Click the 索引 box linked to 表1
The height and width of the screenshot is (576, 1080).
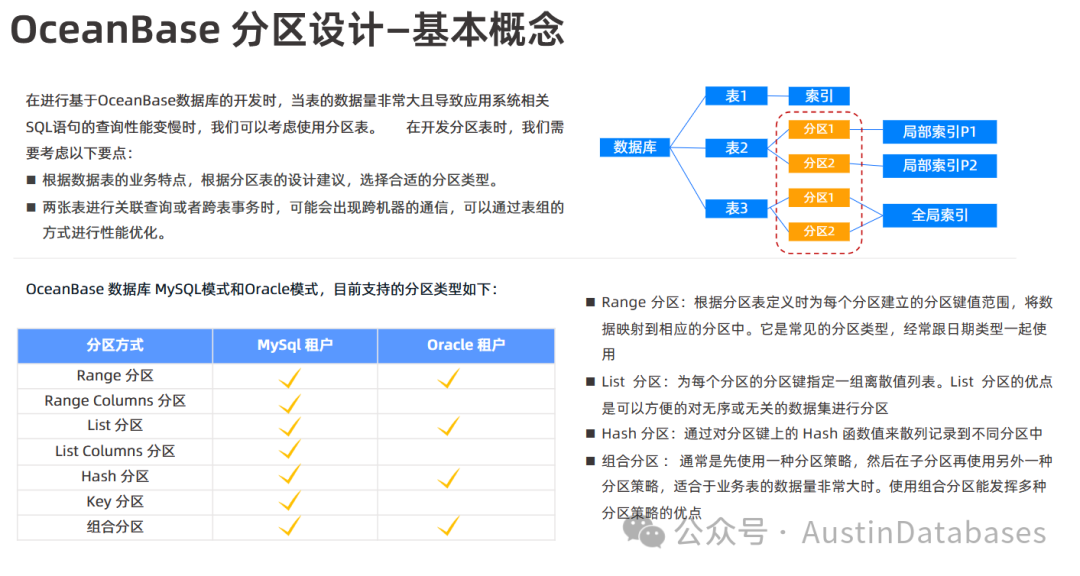tap(819, 96)
